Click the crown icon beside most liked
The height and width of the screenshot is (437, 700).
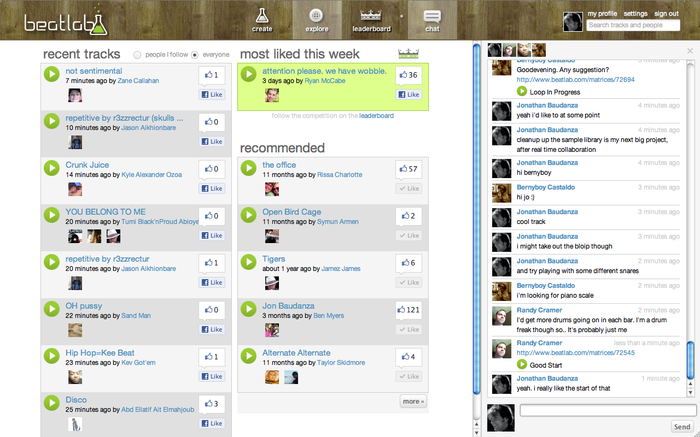click(408, 53)
